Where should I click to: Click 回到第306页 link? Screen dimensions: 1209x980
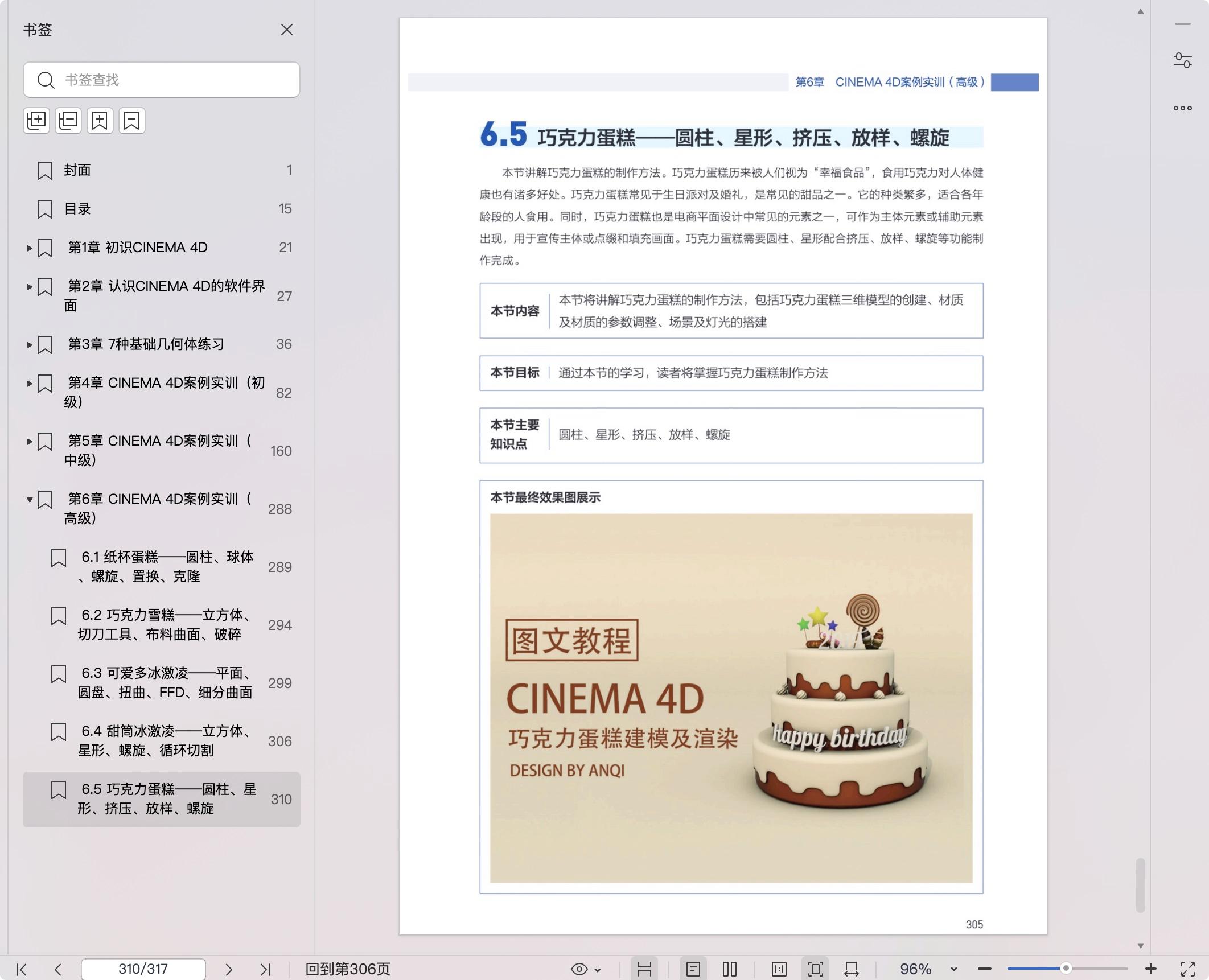coord(348,969)
